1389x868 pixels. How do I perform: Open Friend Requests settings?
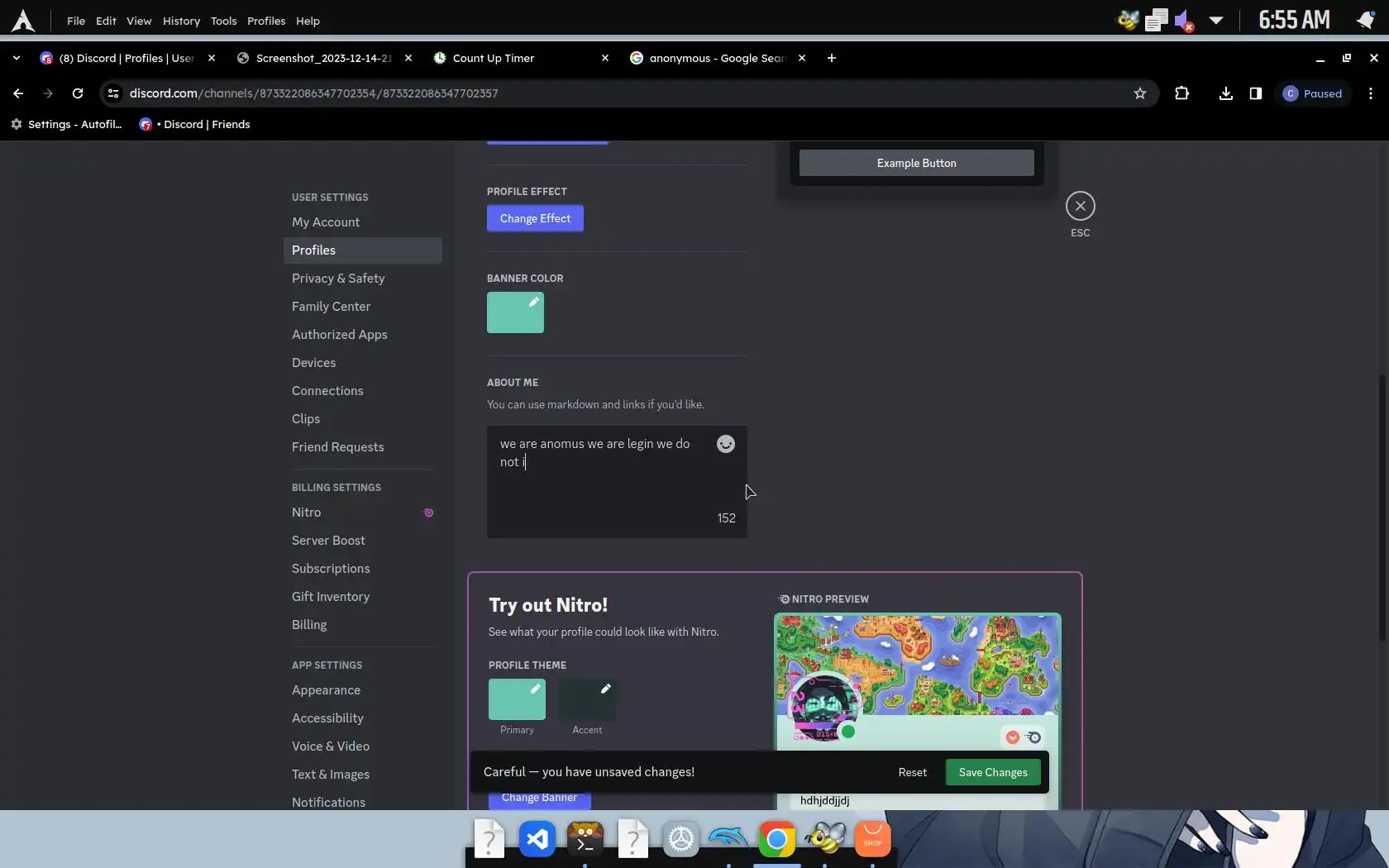[362, 447]
